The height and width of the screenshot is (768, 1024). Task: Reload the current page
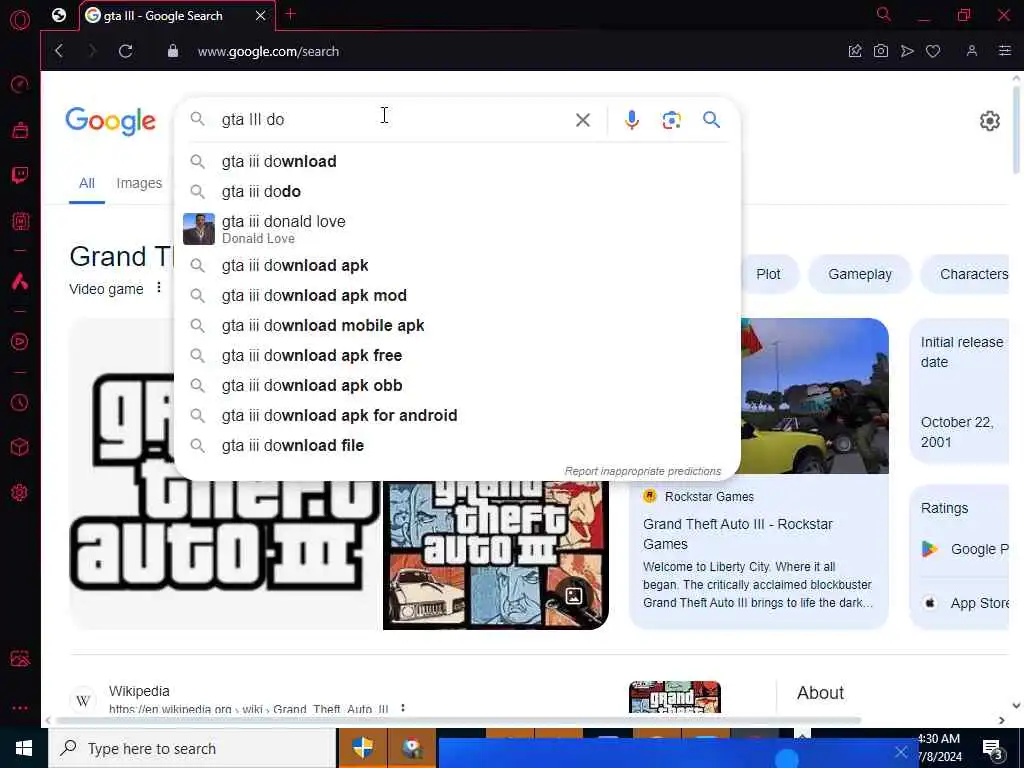pyautogui.click(x=125, y=51)
